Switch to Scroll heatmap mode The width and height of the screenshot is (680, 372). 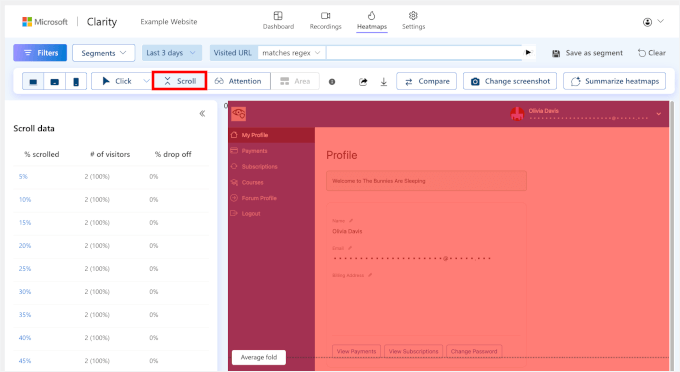click(x=180, y=81)
